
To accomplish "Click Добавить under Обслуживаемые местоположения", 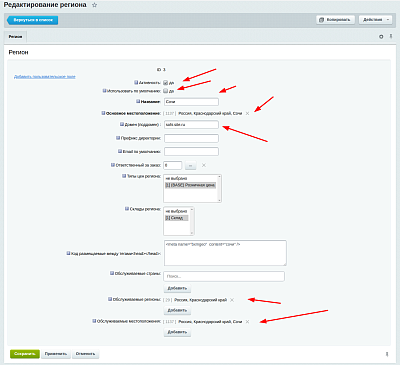I will 177,332.
